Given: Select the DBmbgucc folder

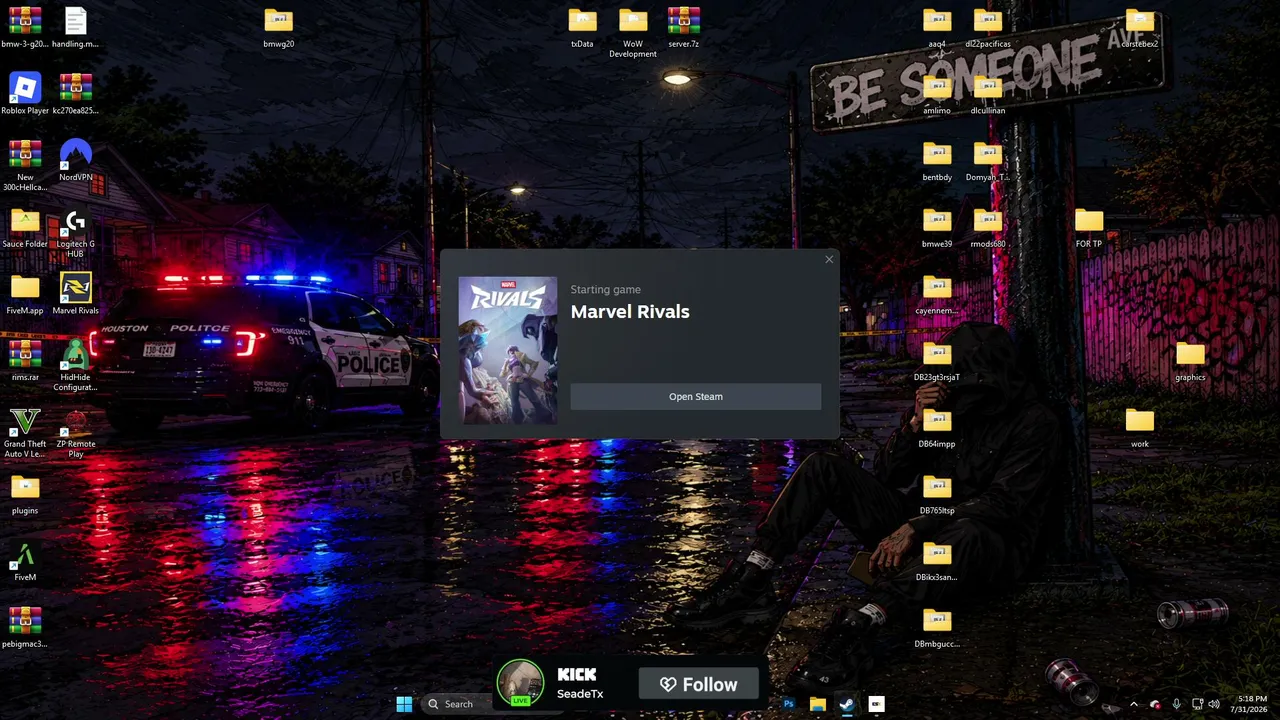Looking at the screenshot, I should (x=937, y=628).
